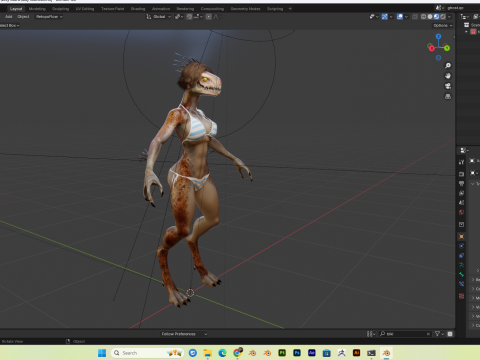Open Illustrator from taskbar
This screenshot has width=480, height=360.
356,353
